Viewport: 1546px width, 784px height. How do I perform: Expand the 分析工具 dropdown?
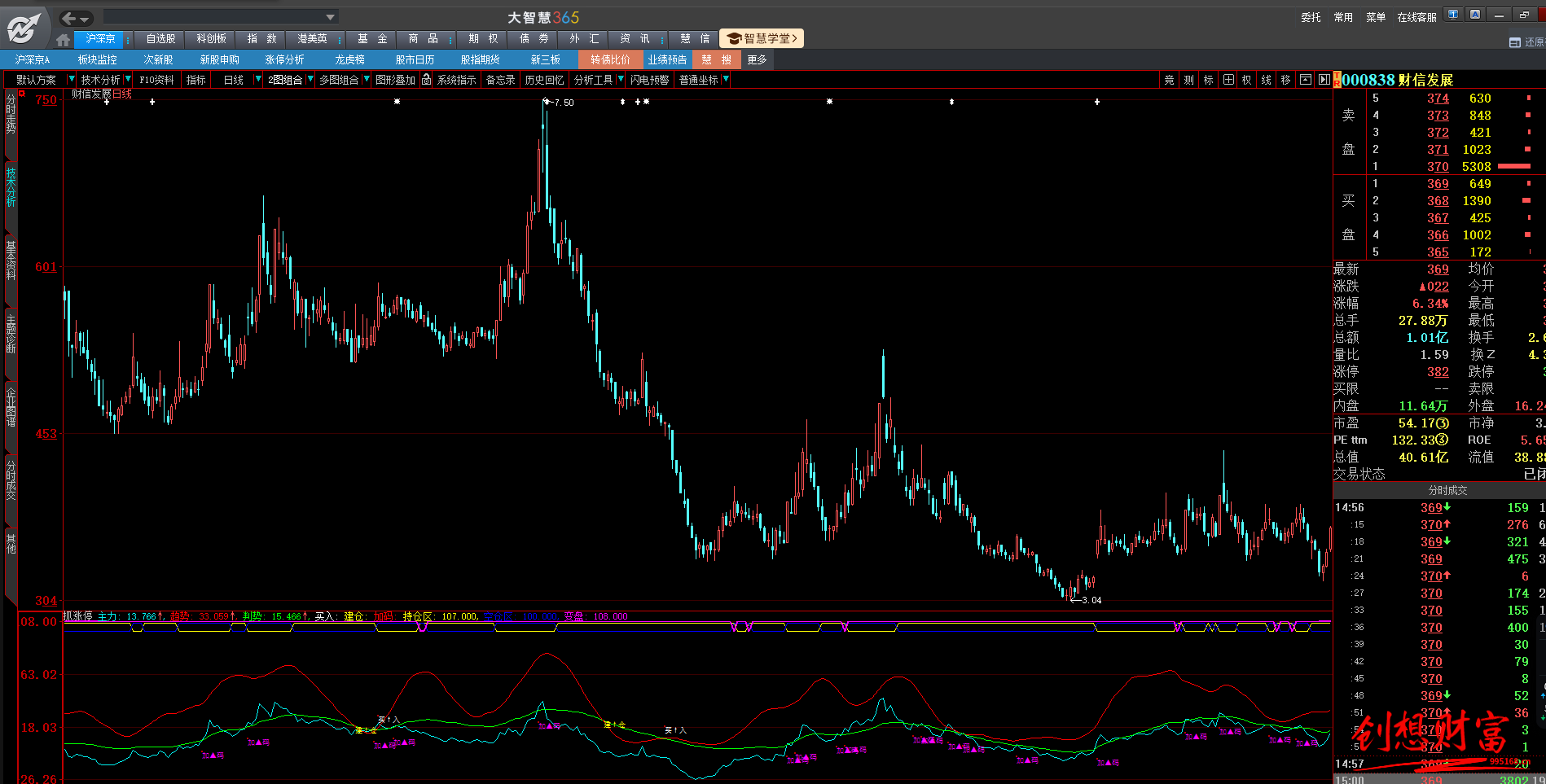click(621, 79)
